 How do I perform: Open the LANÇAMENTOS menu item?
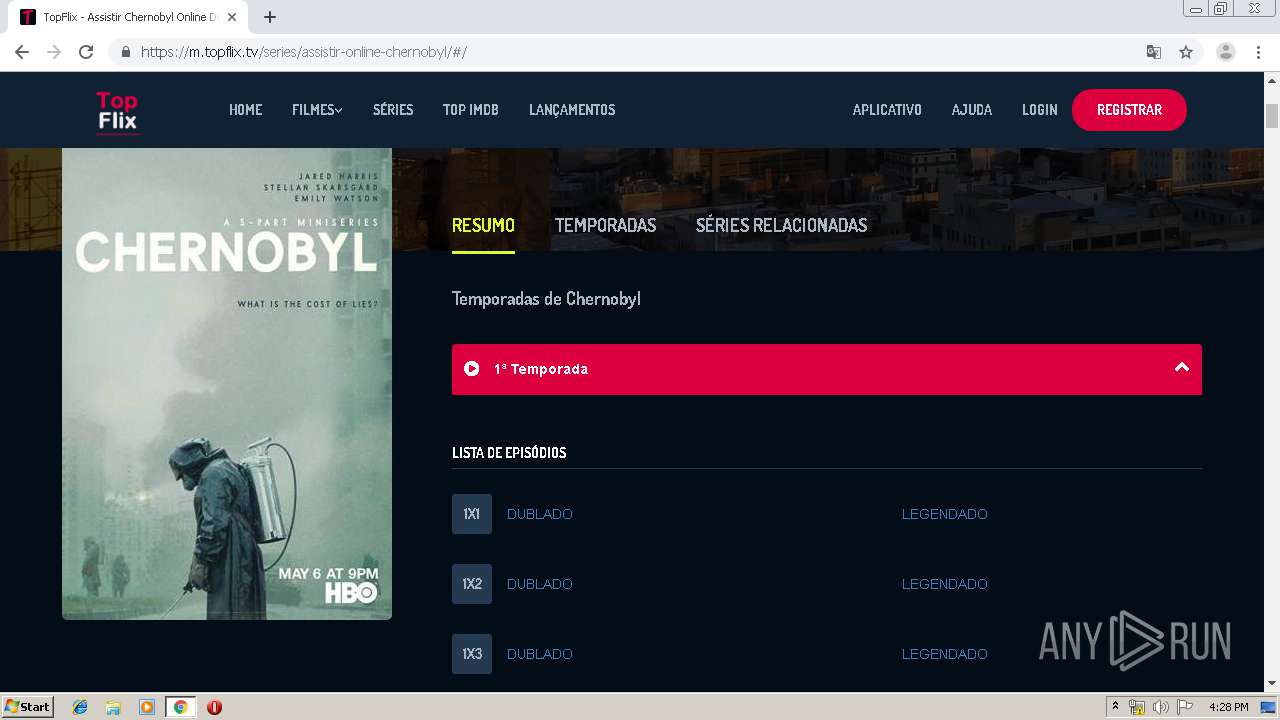click(572, 110)
